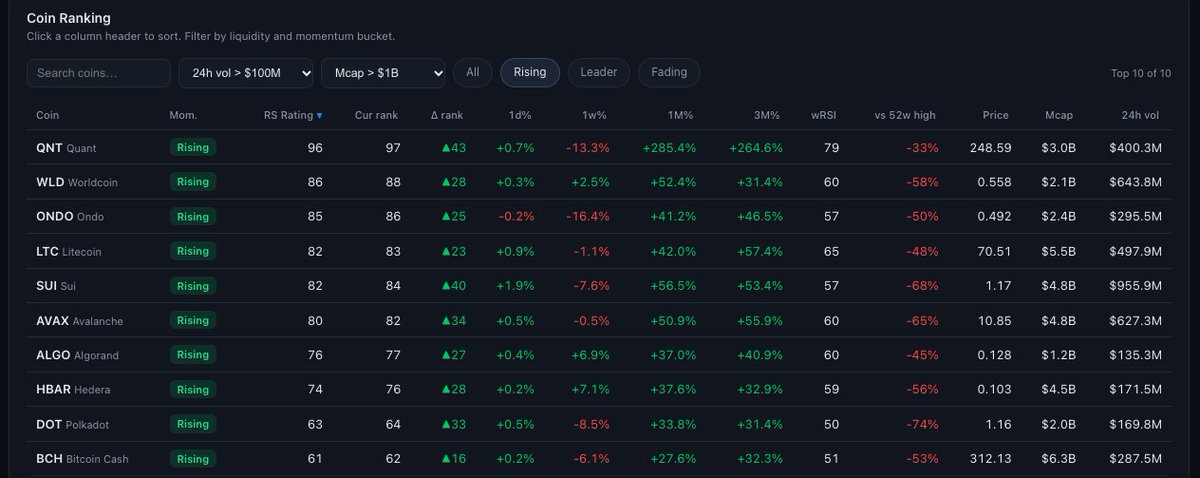
Task: Click the +7.1% 1w value for HBAR
Action: tap(590, 389)
